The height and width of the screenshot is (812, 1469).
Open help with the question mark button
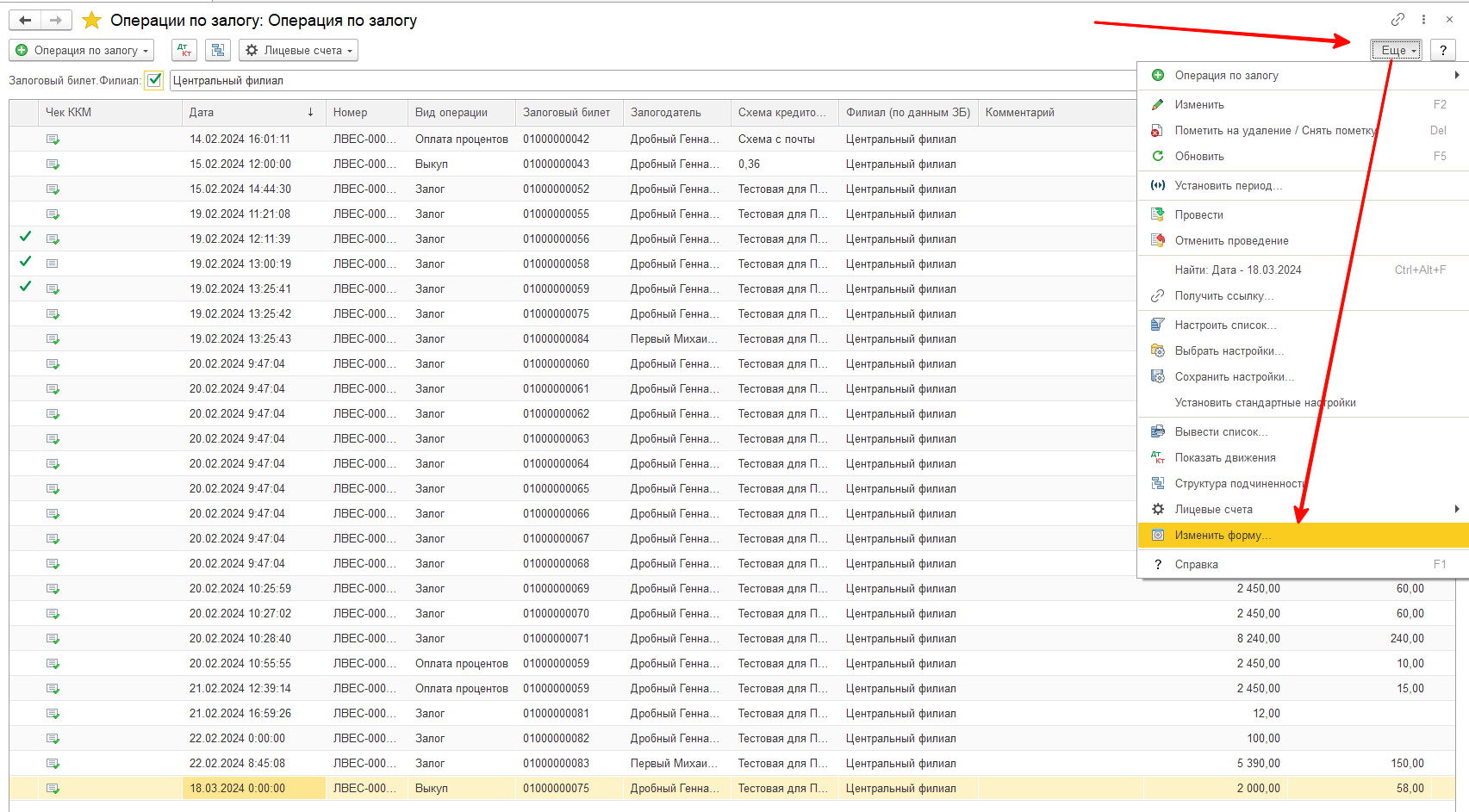[x=1443, y=50]
